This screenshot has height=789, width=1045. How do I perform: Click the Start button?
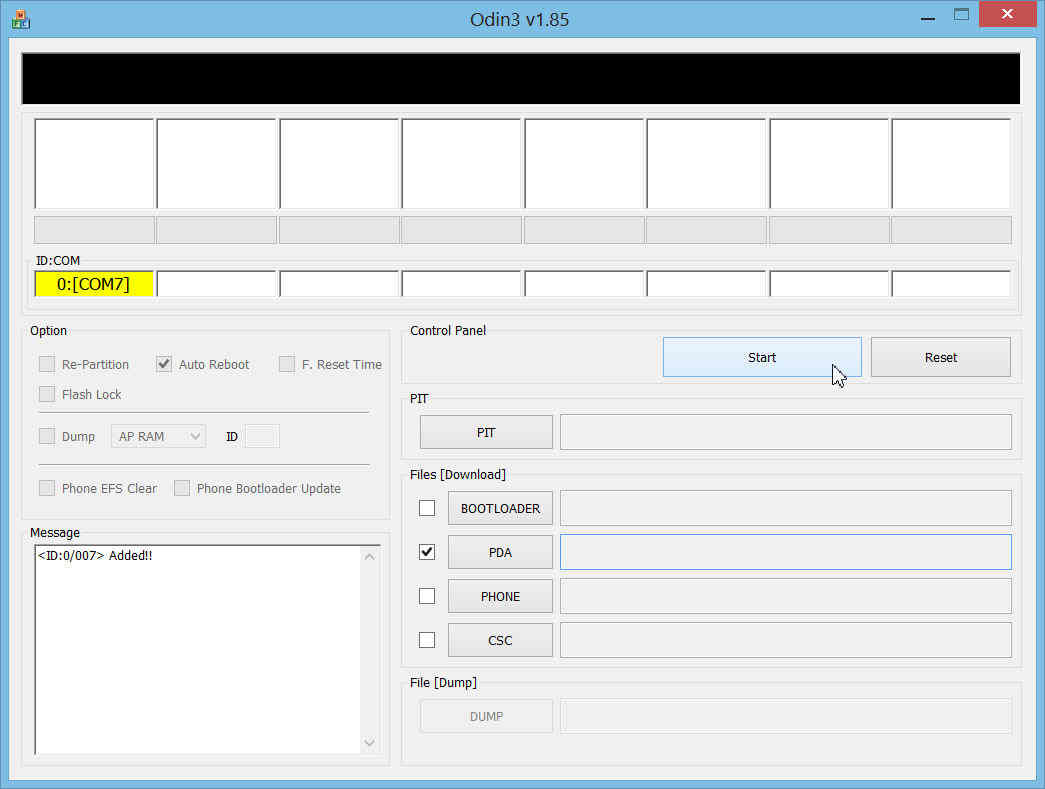coord(762,357)
